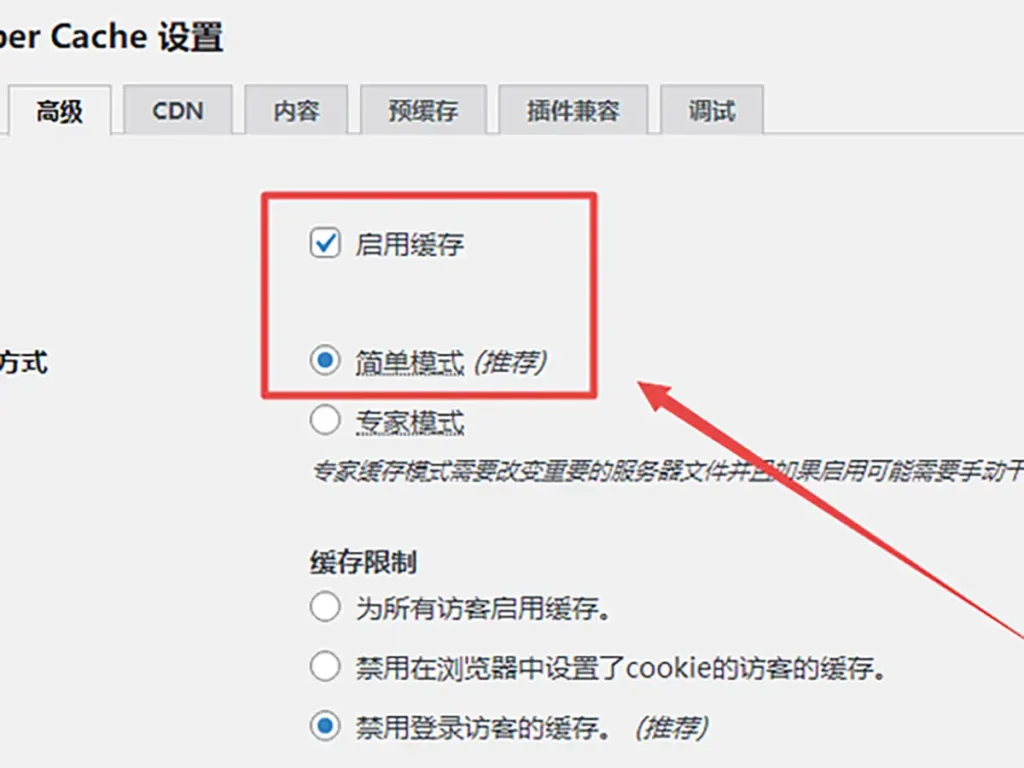1024x768 pixels.
Task: Switch to the 内容 tab
Action: (296, 110)
